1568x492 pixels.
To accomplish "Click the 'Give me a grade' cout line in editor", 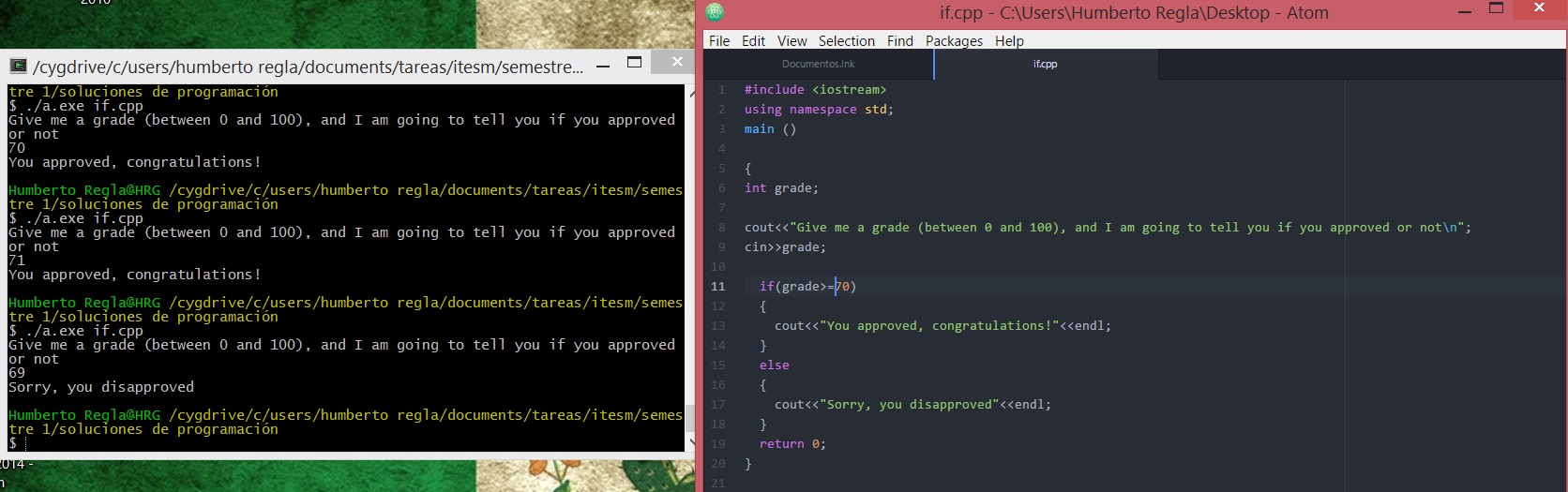I will [1108, 228].
